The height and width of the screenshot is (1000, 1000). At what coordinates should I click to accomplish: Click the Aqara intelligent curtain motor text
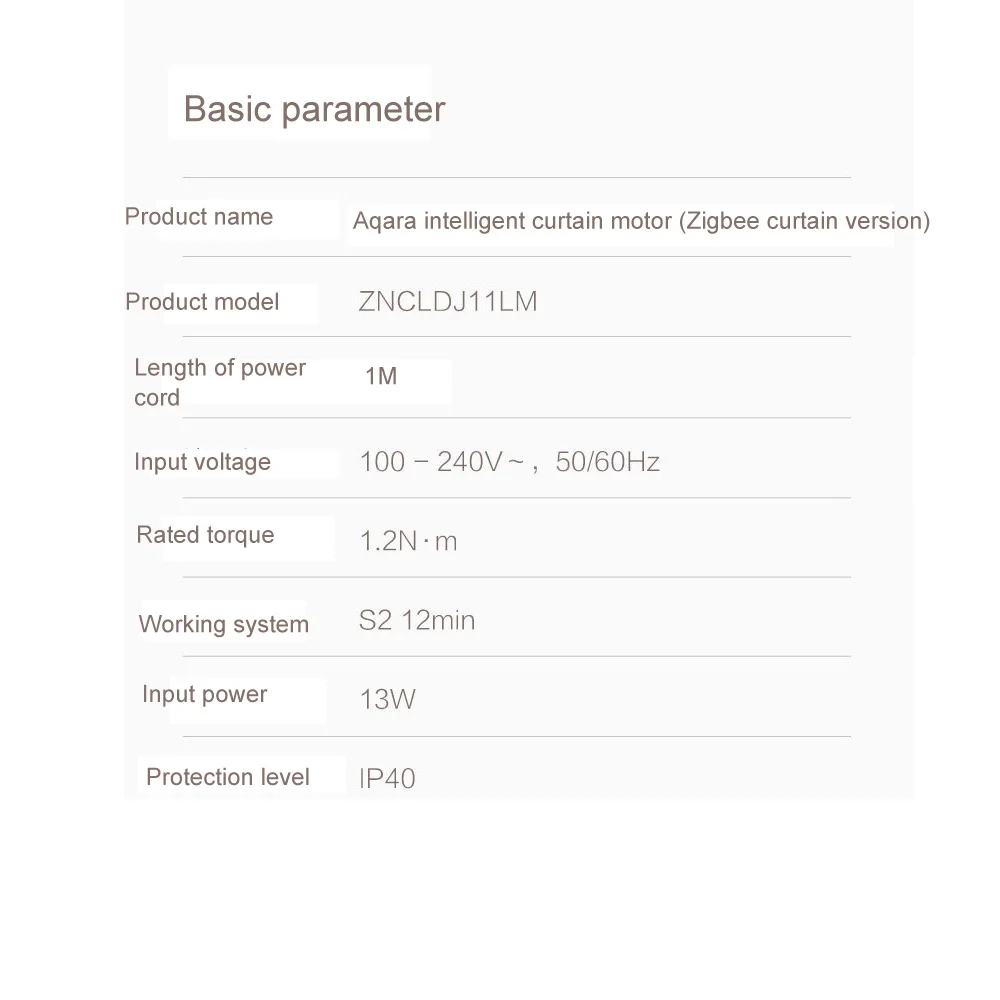point(512,221)
